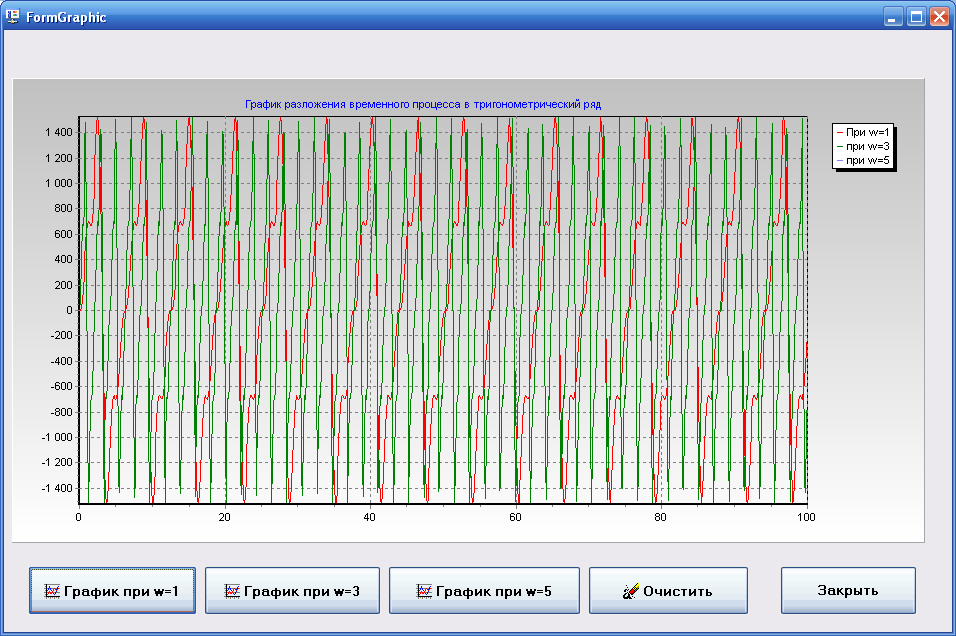Click the chart icon on the w=5 button
Image resolution: width=956 pixels, height=636 pixels.
click(x=424, y=591)
